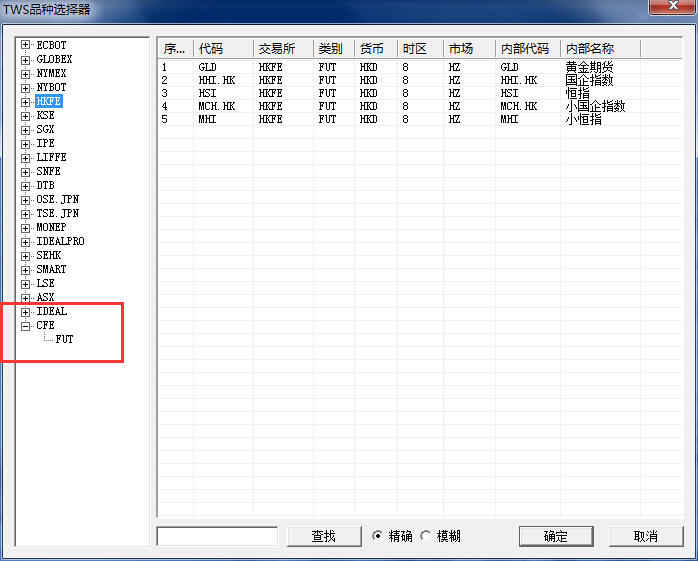Select the LSE tree item
The height and width of the screenshot is (561, 698).
click(45, 283)
